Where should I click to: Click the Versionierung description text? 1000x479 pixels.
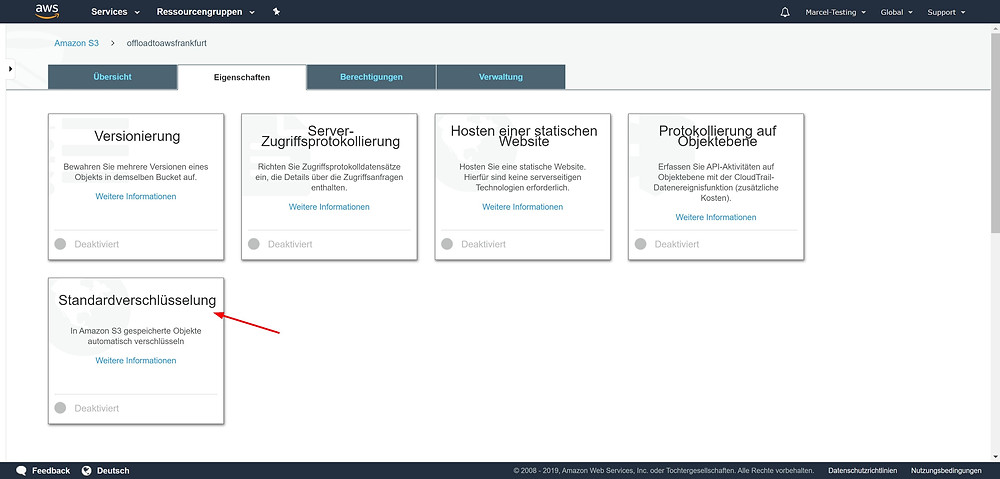(136, 172)
